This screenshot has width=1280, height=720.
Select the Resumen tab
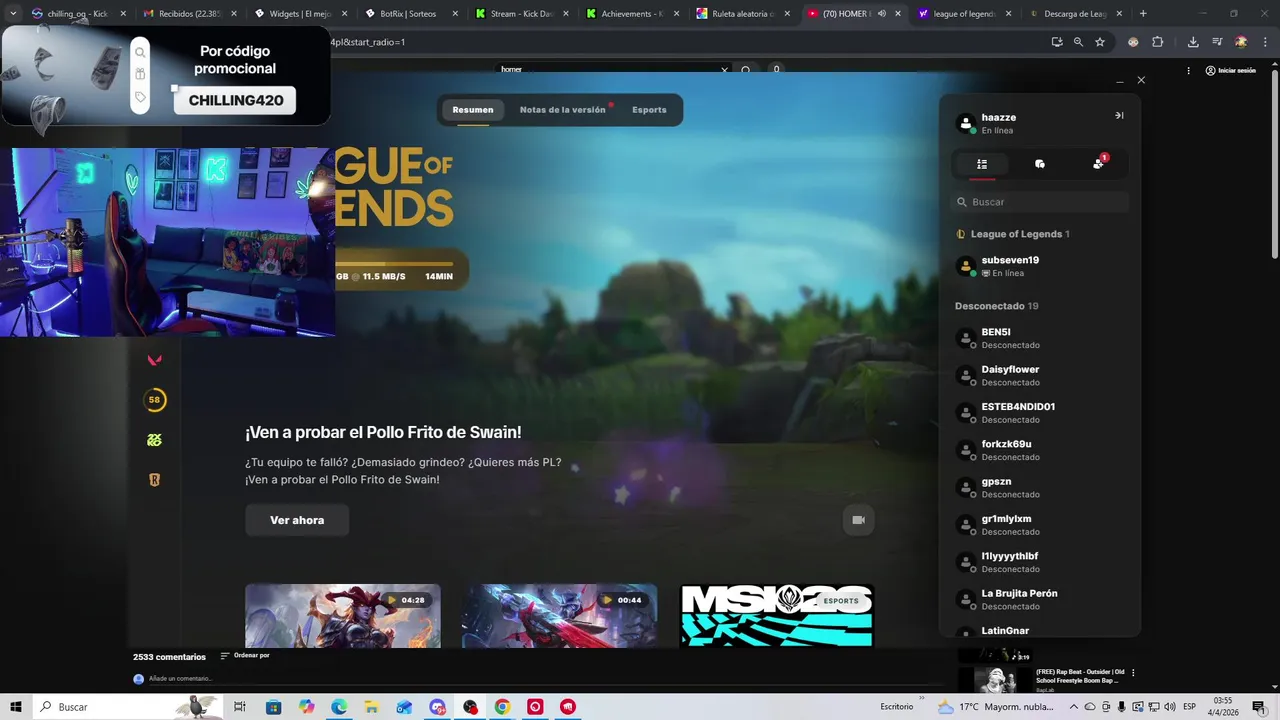coord(473,110)
